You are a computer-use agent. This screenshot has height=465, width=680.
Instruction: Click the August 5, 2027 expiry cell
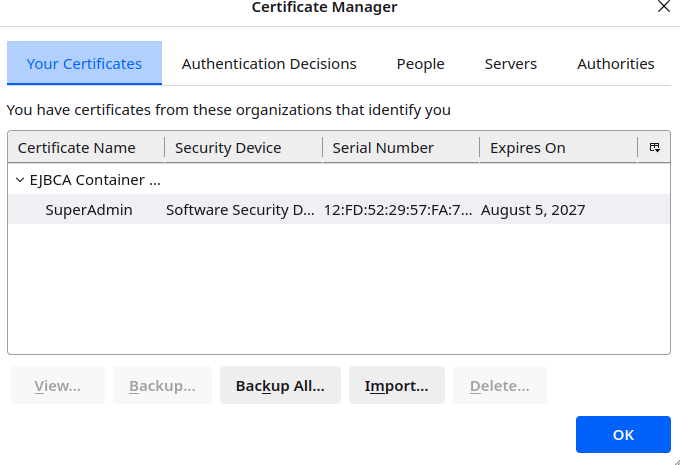[x=533, y=210]
